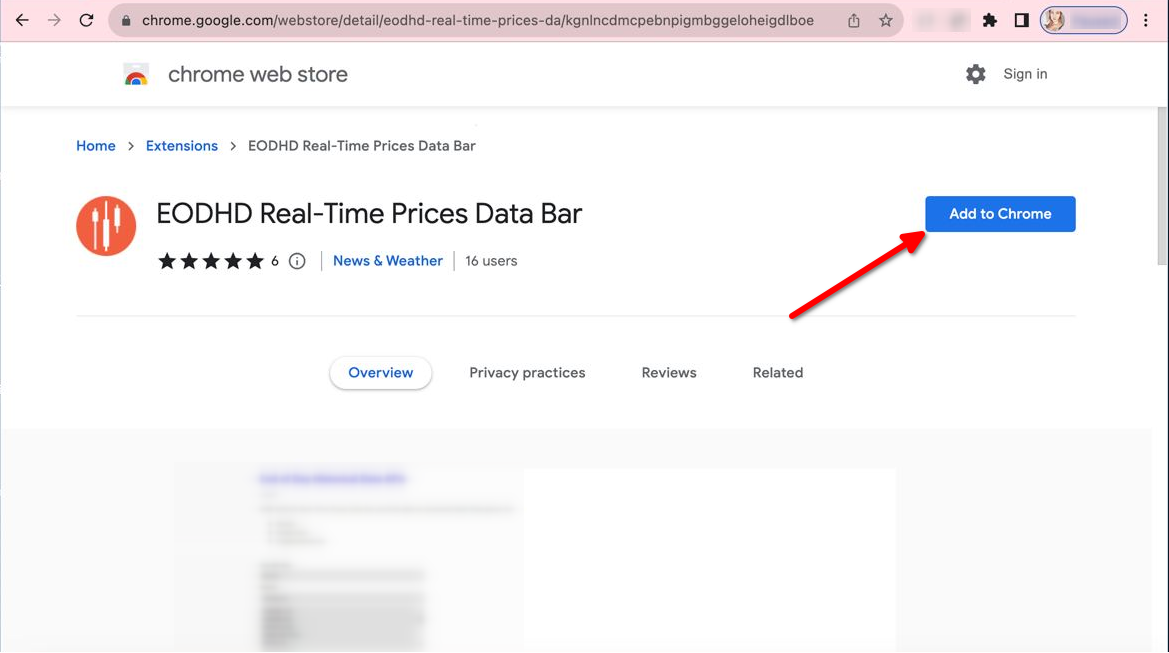Click the rating info circle icon
Screen dimensions: 1169x653
[297, 261]
